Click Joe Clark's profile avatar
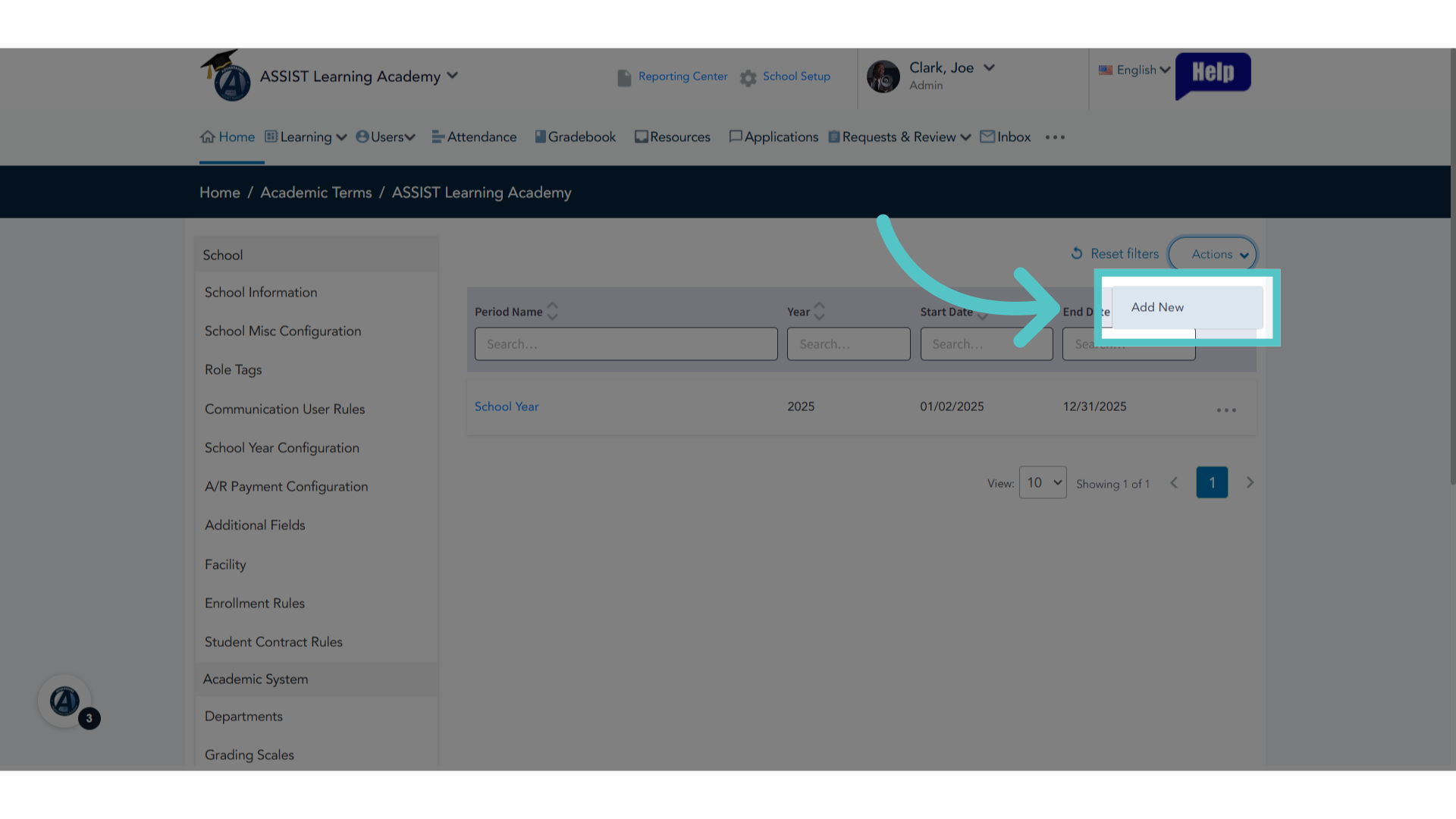This screenshot has width=1456, height=819. point(883,77)
